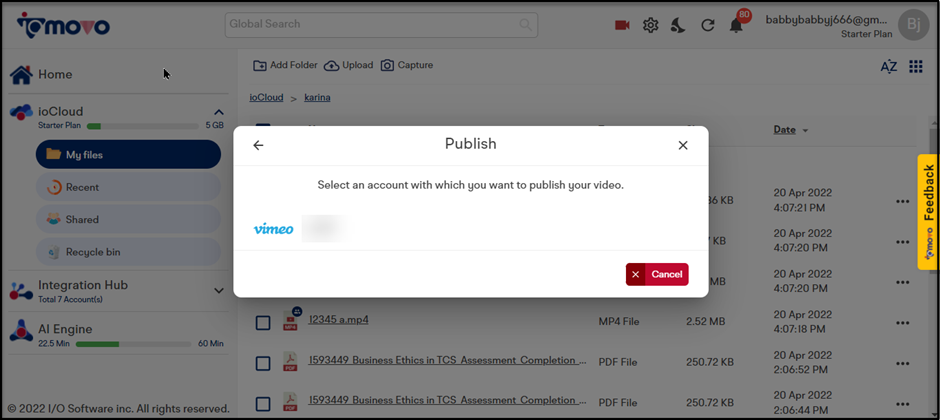This screenshot has width=940, height=420.
Task: Open the PDF modified at 2:06:44 PM
Action: click(x=447, y=400)
